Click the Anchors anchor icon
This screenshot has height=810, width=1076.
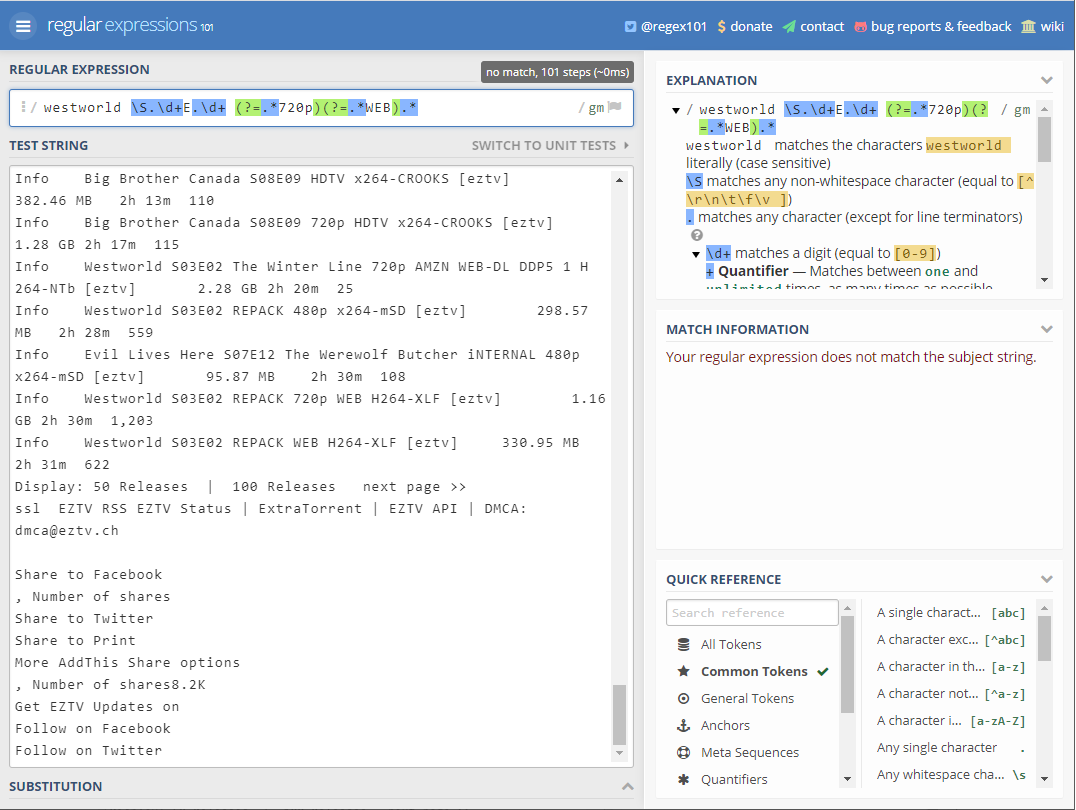click(x=683, y=726)
